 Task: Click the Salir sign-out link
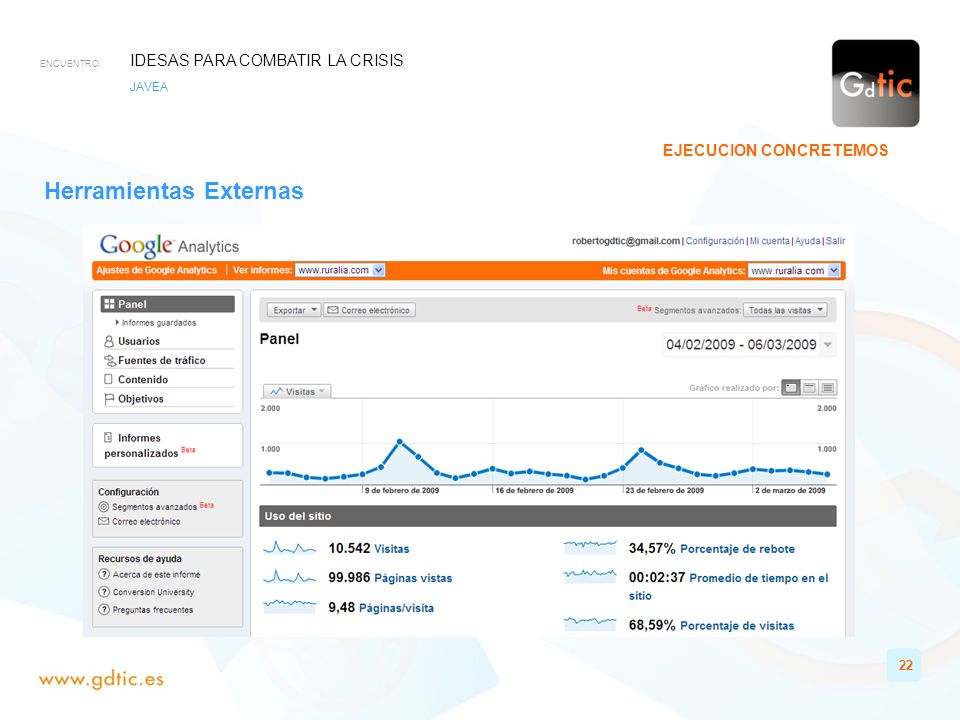click(835, 241)
